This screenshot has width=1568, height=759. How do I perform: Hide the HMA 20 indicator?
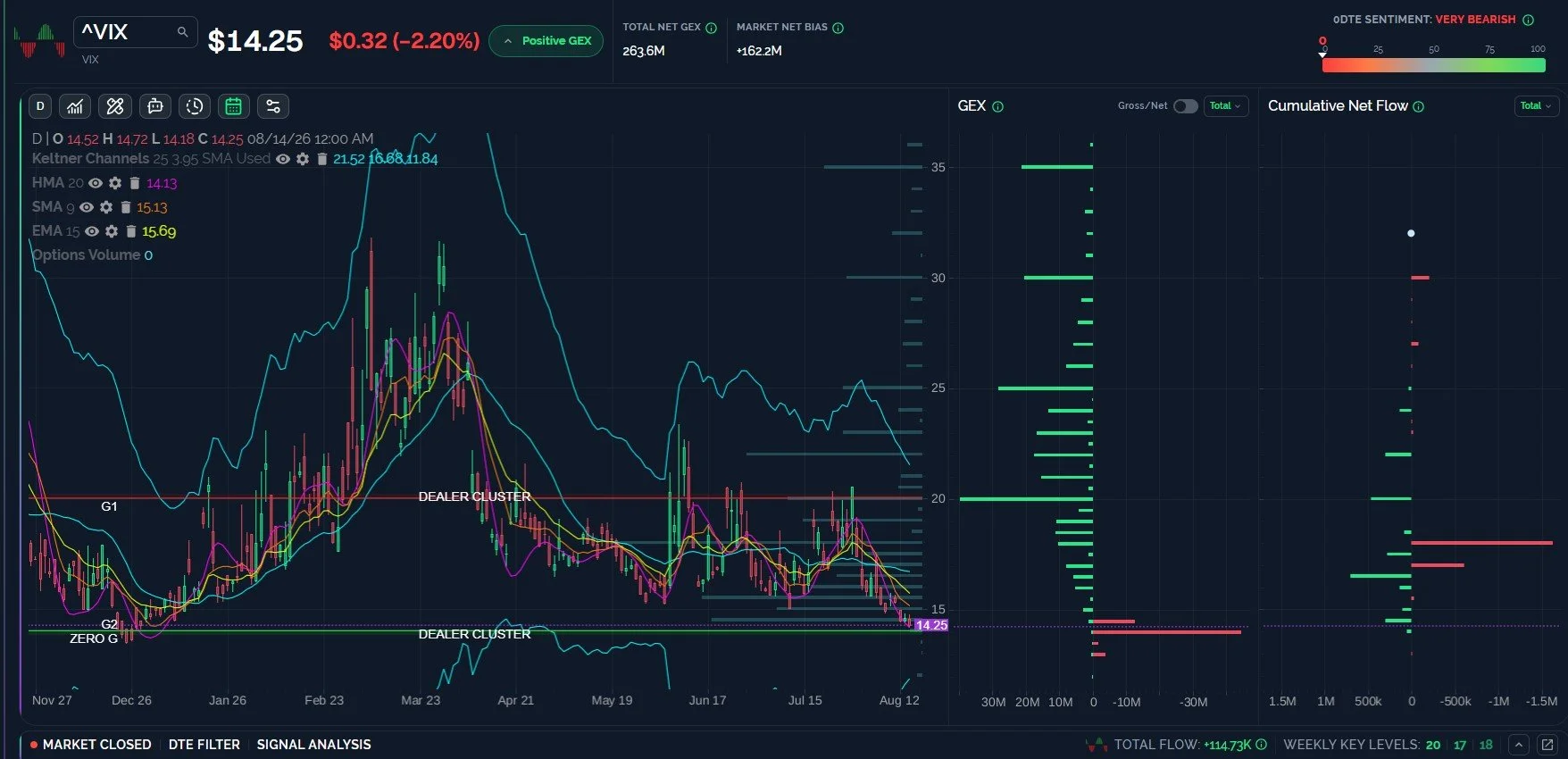96,183
